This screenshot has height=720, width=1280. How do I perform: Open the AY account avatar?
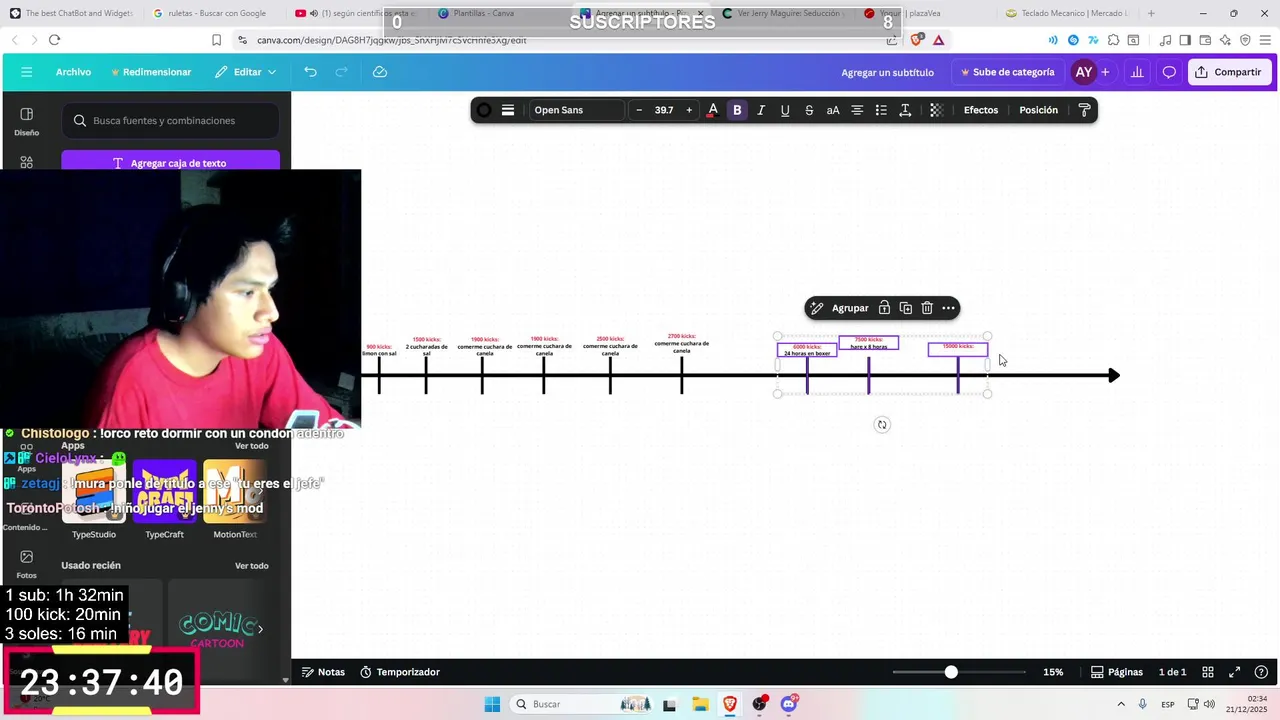pyautogui.click(x=1083, y=72)
